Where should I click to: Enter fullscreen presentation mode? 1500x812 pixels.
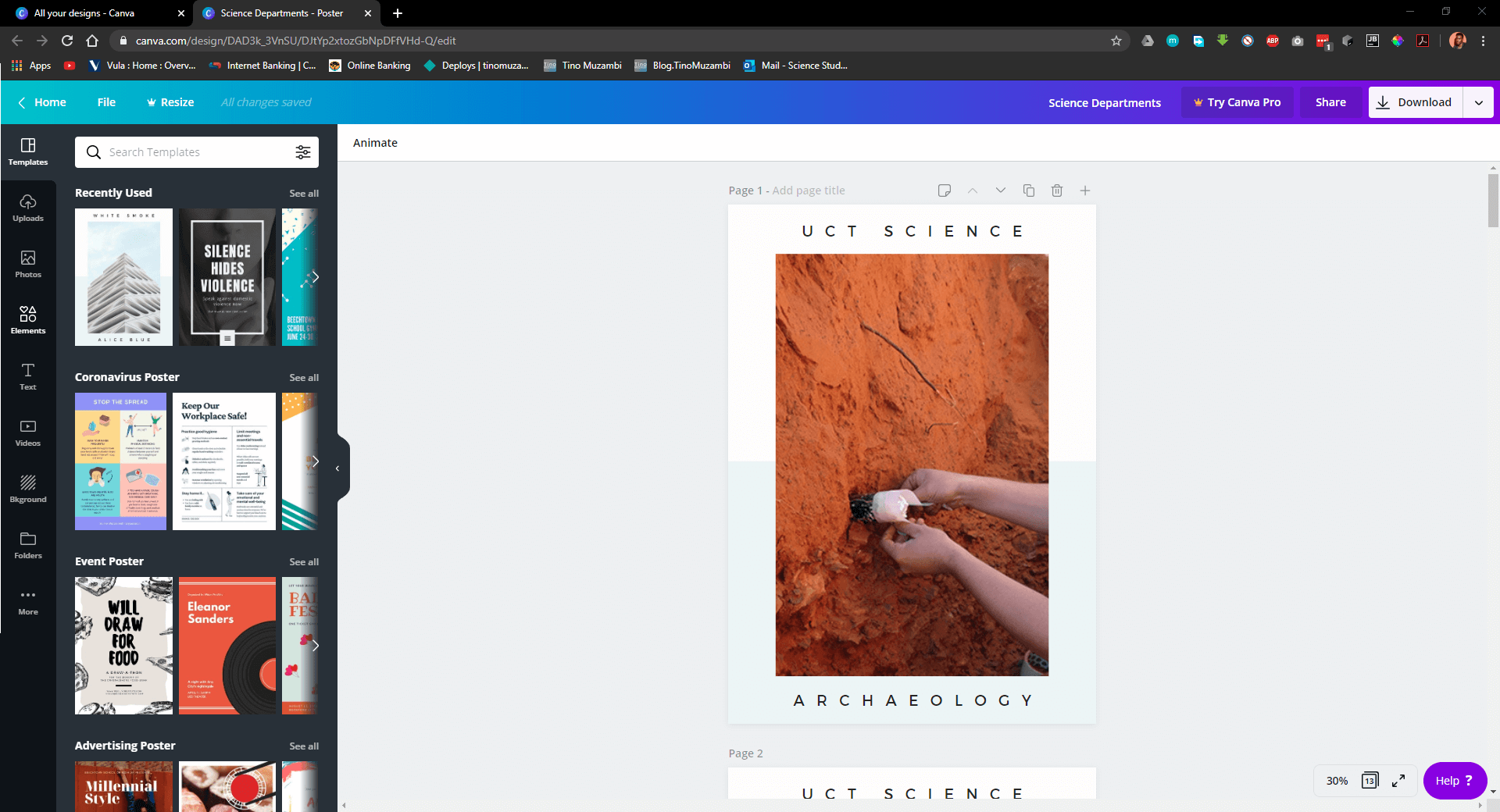coord(1398,781)
